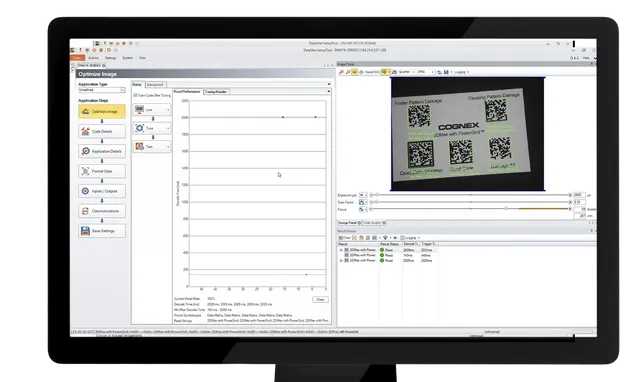Click the zoom in magnifier in Image Panel

[x=341, y=72]
